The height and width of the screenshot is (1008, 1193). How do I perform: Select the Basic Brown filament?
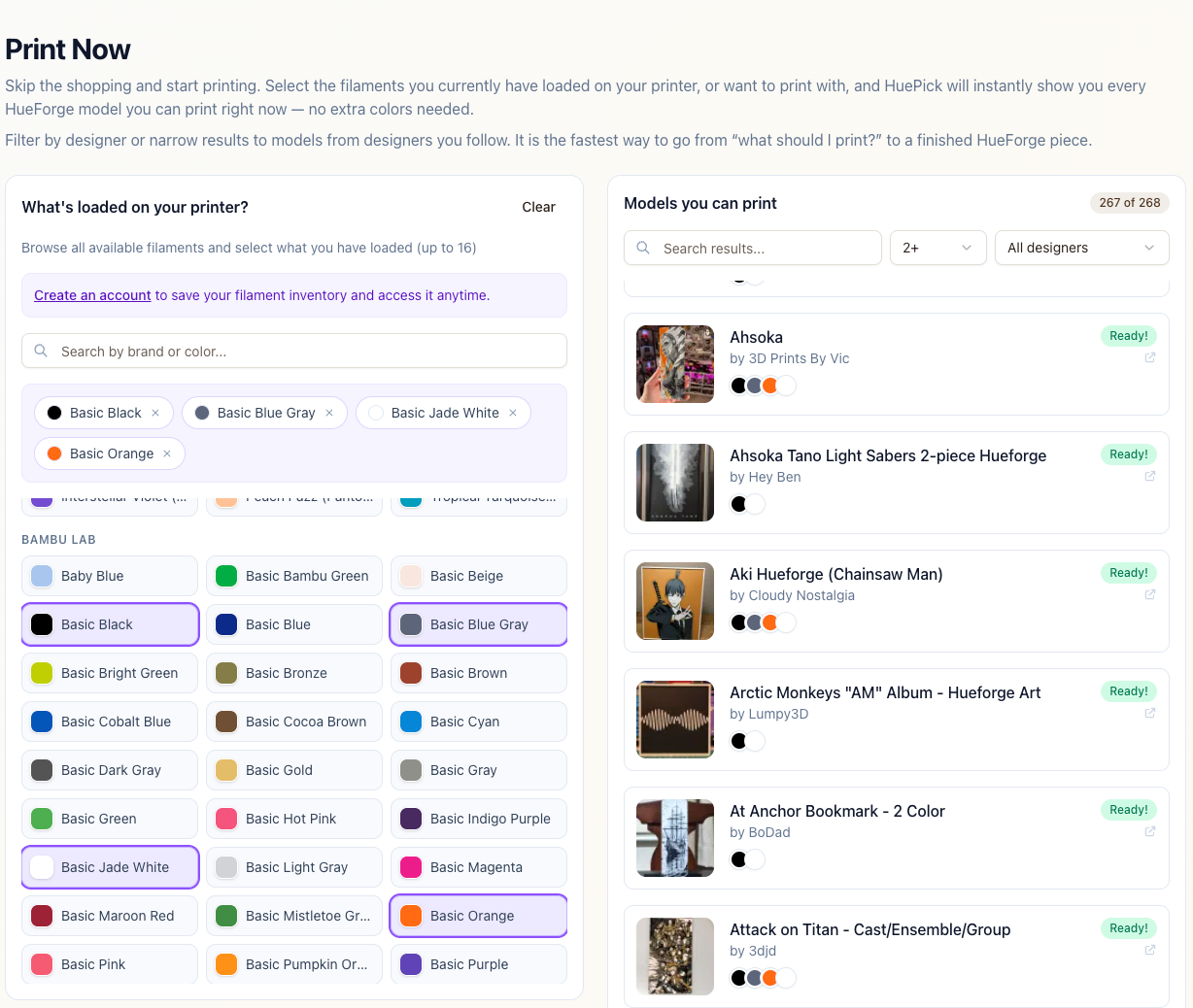(479, 673)
